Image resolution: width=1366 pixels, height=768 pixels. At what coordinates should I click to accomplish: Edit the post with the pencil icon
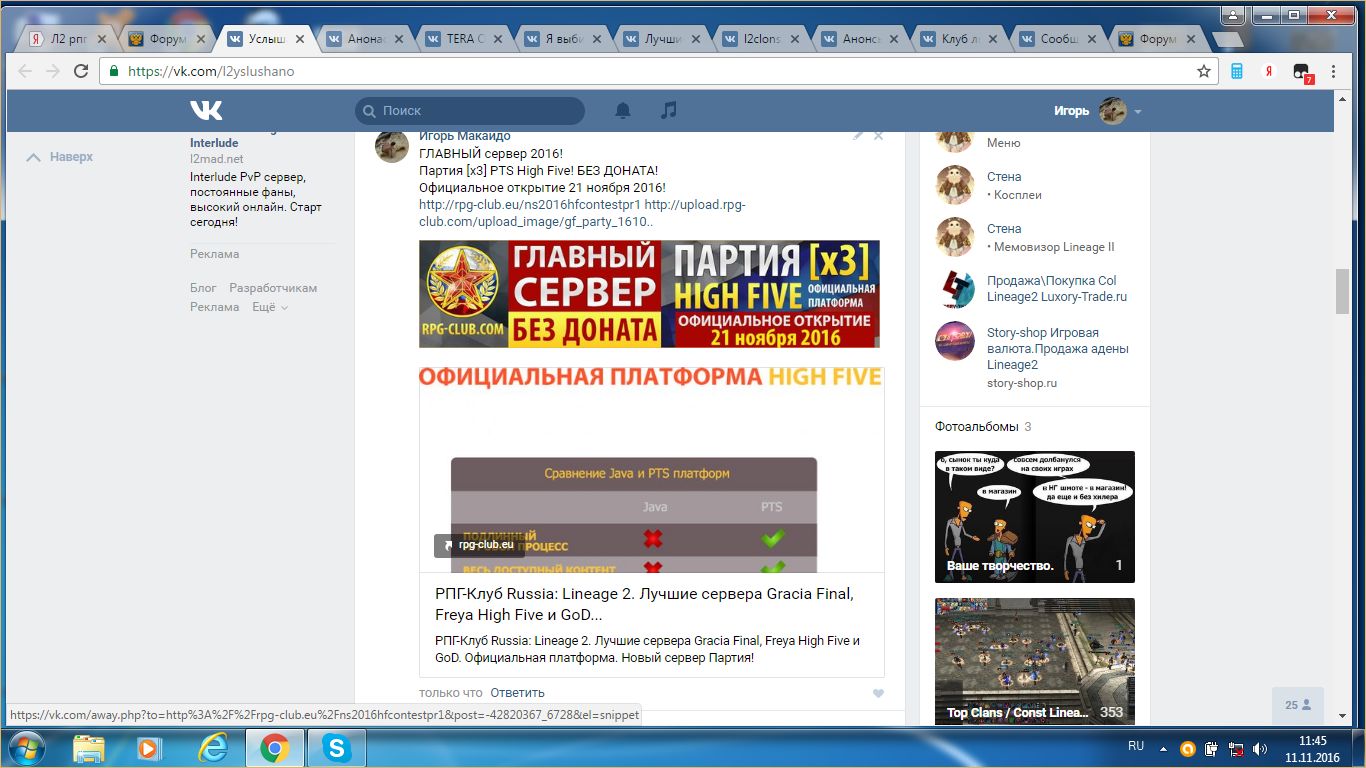coord(858,135)
